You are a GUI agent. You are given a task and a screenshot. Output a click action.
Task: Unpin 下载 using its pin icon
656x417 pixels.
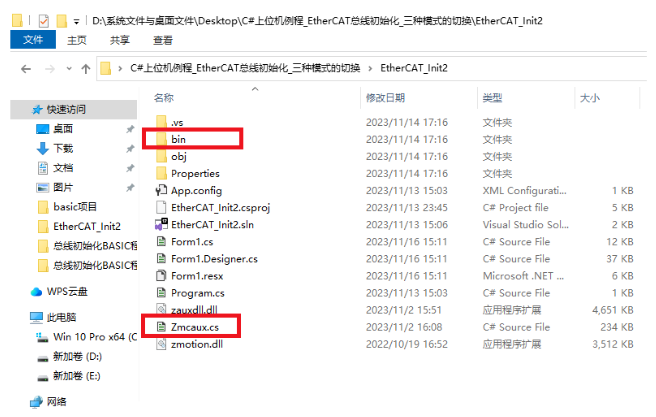[x=130, y=148]
